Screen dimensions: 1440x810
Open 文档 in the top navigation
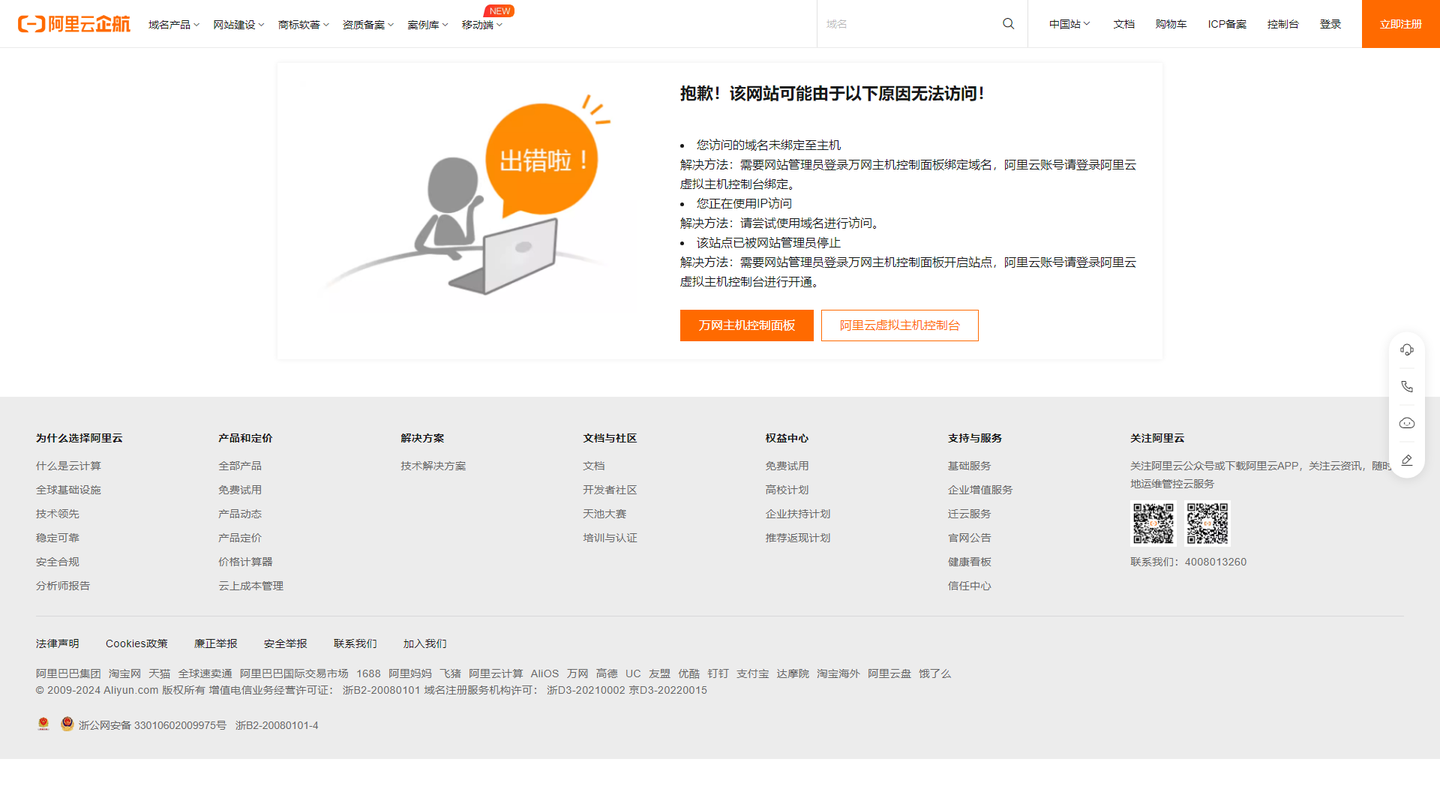tap(1124, 24)
